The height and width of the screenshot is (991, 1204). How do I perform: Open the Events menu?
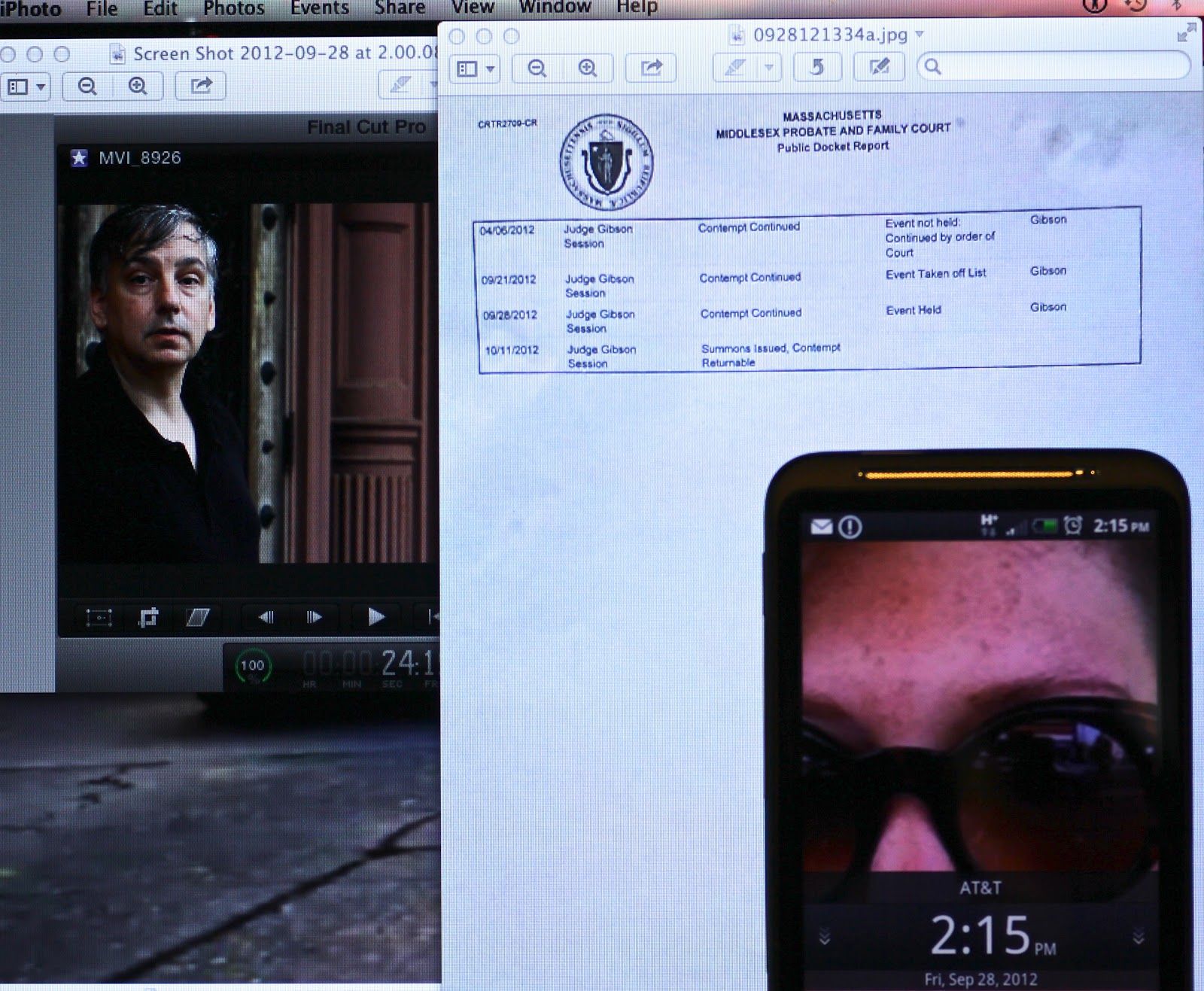[319, 8]
